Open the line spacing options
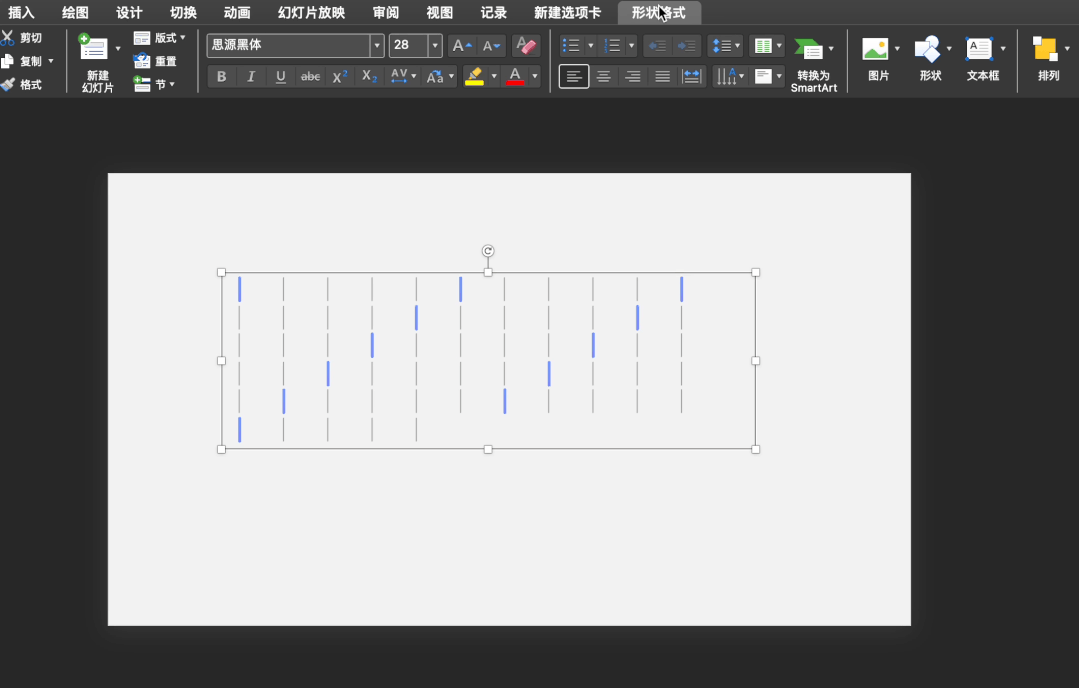1079x688 pixels. click(725, 46)
